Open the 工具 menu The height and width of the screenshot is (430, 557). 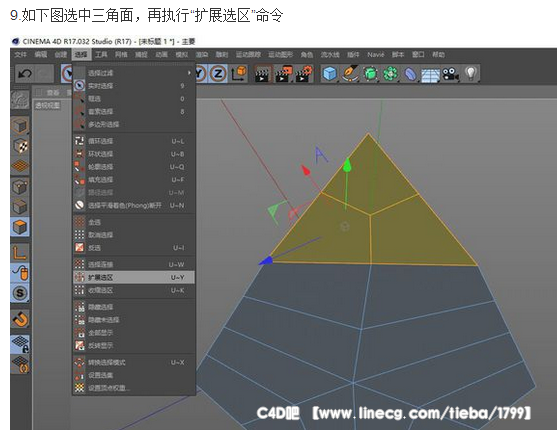point(101,54)
